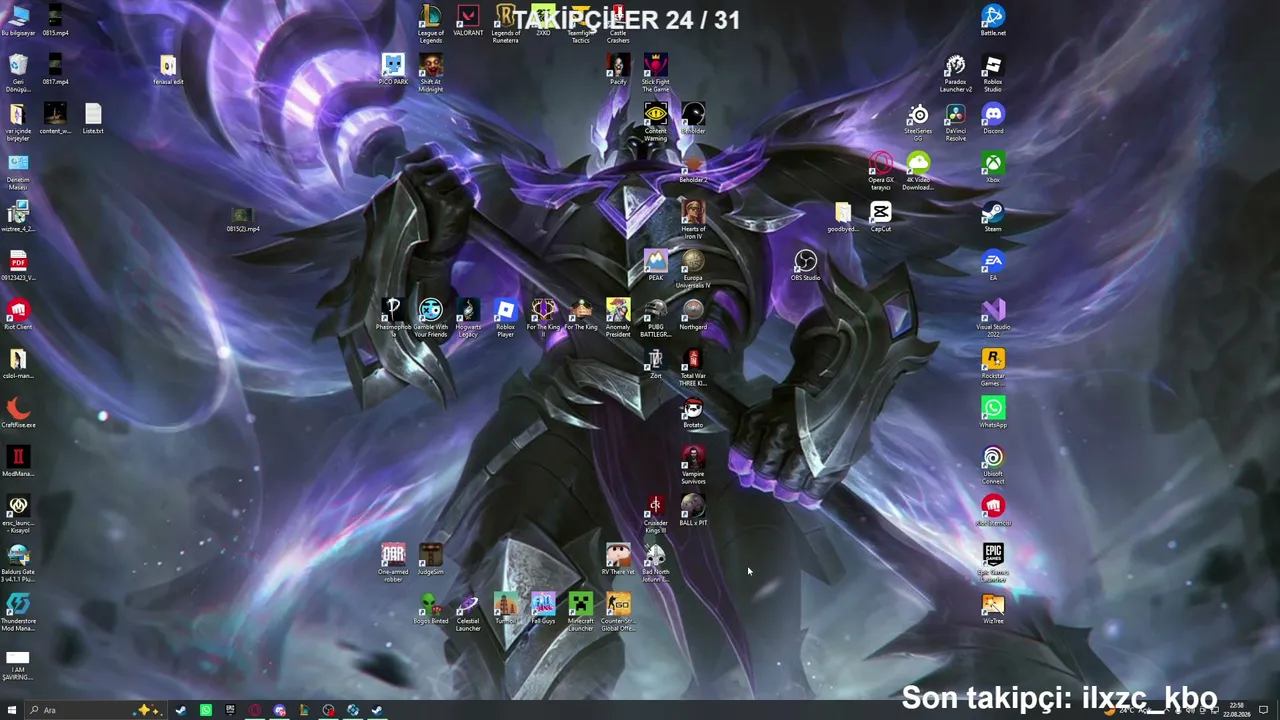Open the Windows Start menu
Viewport: 1280px width, 720px height.
coord(12,710)
